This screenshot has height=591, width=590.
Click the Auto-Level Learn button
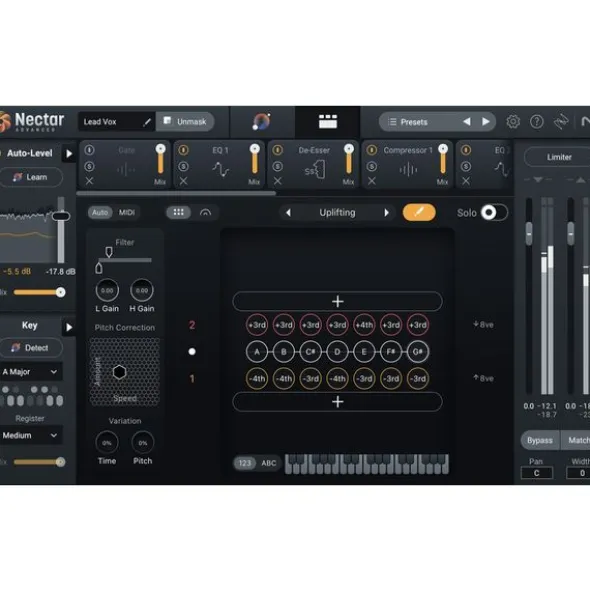tap(31, 177)
